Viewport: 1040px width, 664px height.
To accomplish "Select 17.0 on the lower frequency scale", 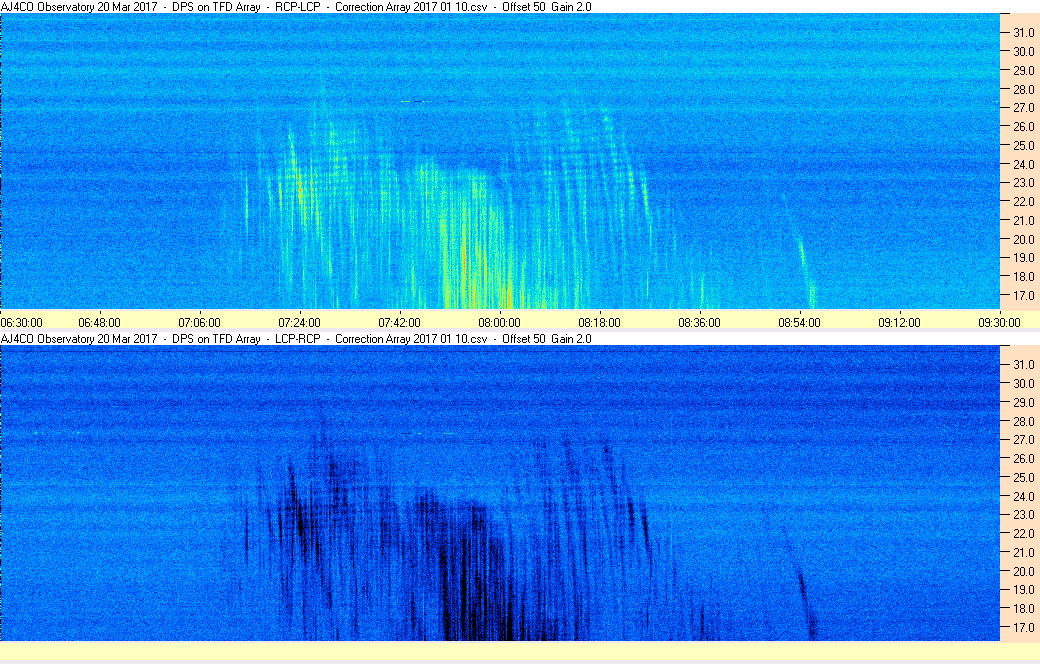I will tap(1023, 627).
